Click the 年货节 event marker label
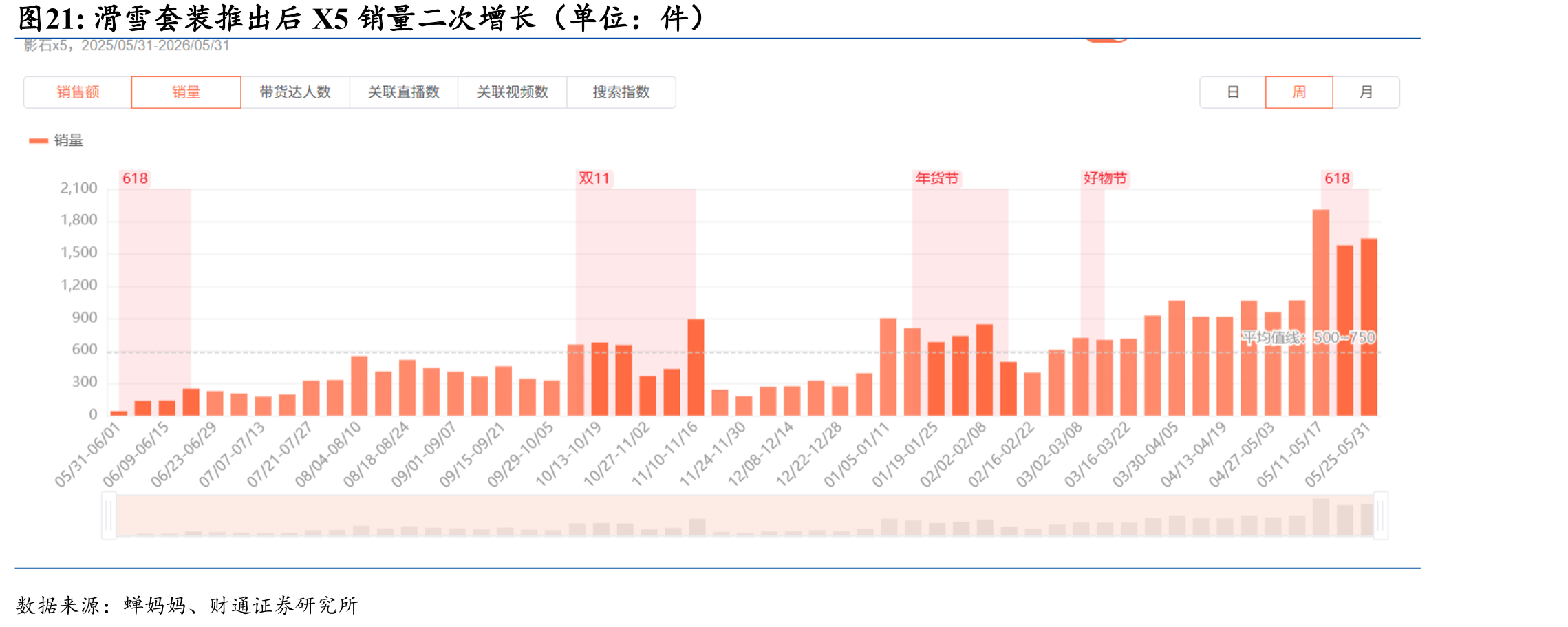 point(937,179)
